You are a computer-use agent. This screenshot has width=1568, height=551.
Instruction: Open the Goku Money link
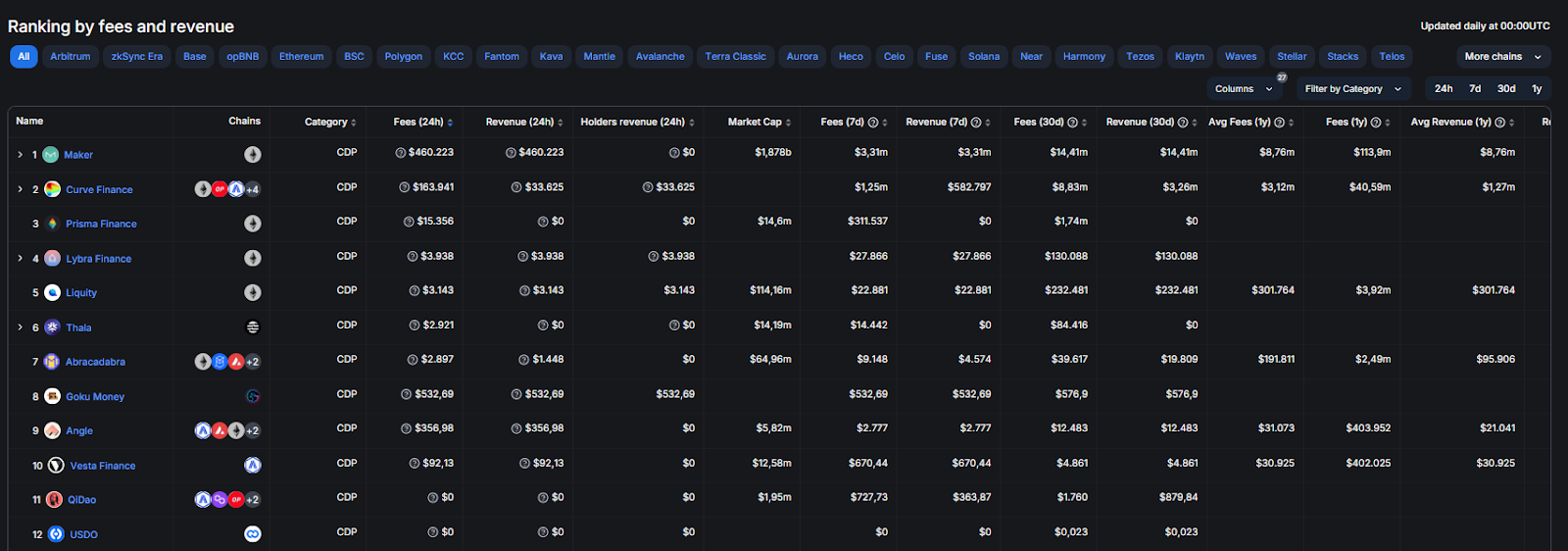95,397
